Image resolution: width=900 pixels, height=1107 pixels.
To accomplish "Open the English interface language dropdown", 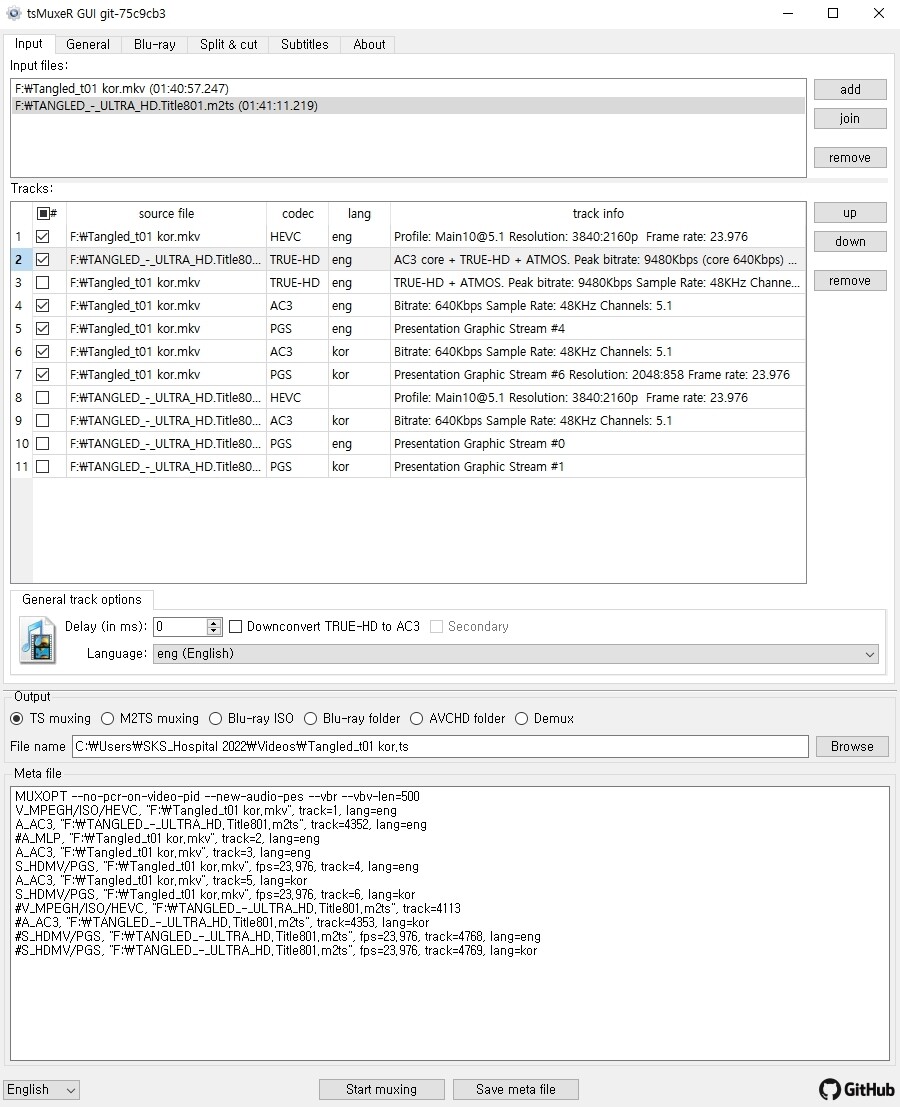I will coord(41,1089).
